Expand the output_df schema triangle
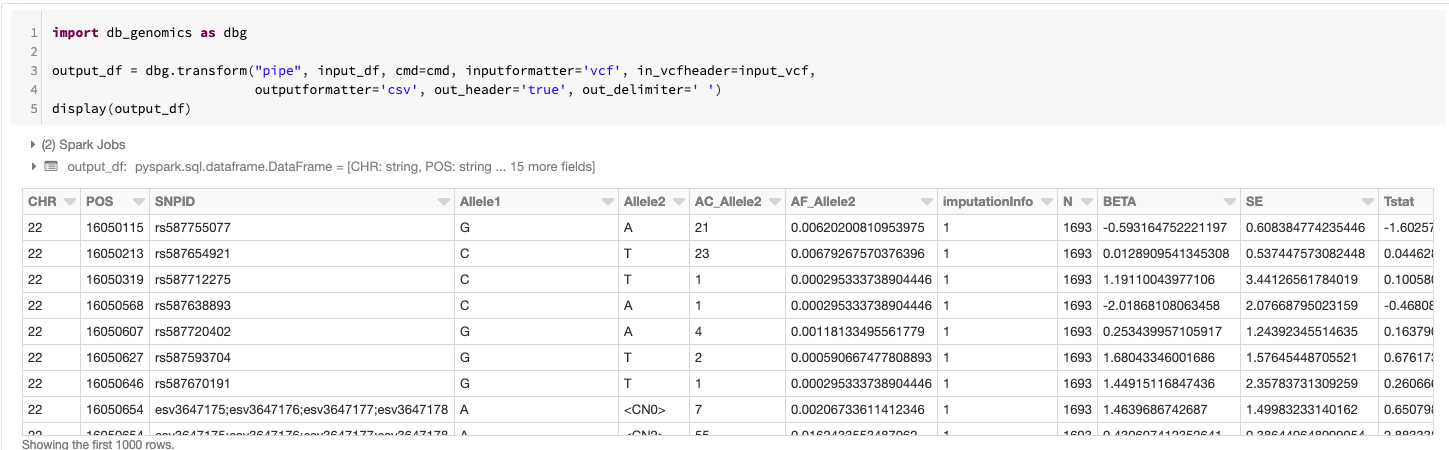The height and width of the screenshot is (450, 1449). click(x=34, y=166)
